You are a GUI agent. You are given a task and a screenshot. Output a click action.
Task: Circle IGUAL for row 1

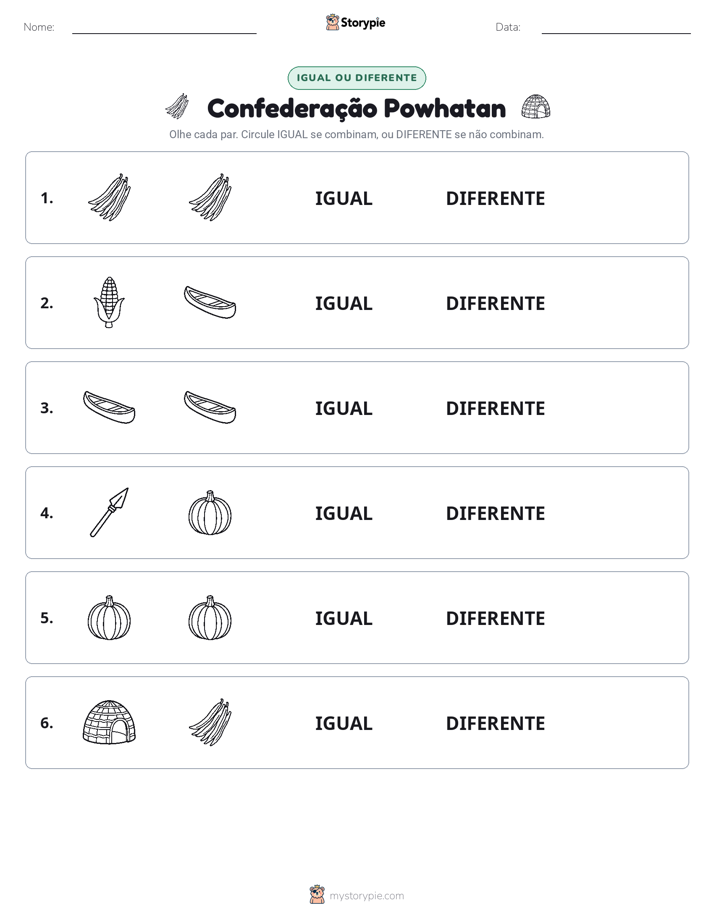coord(343,199)
